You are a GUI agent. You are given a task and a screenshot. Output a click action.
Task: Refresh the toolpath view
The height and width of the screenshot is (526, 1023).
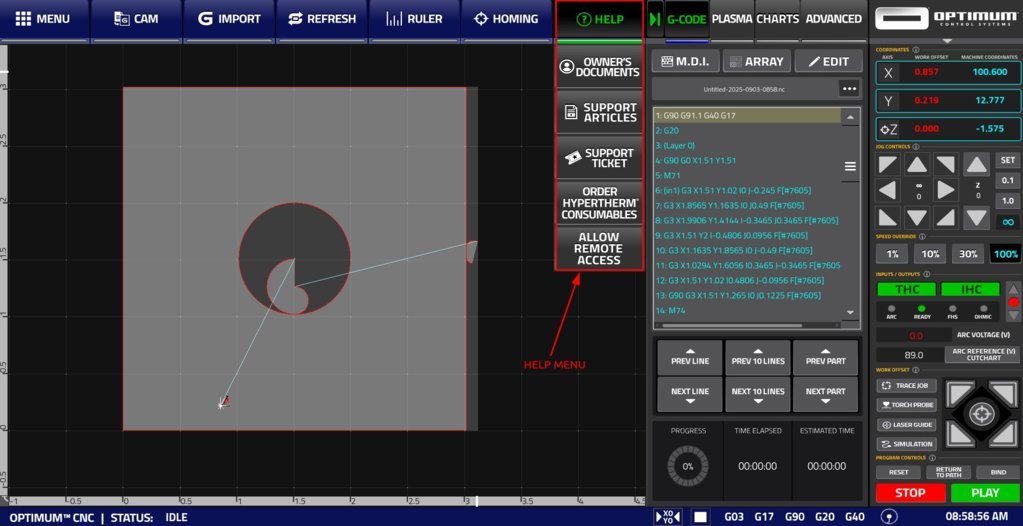[322, 19]
